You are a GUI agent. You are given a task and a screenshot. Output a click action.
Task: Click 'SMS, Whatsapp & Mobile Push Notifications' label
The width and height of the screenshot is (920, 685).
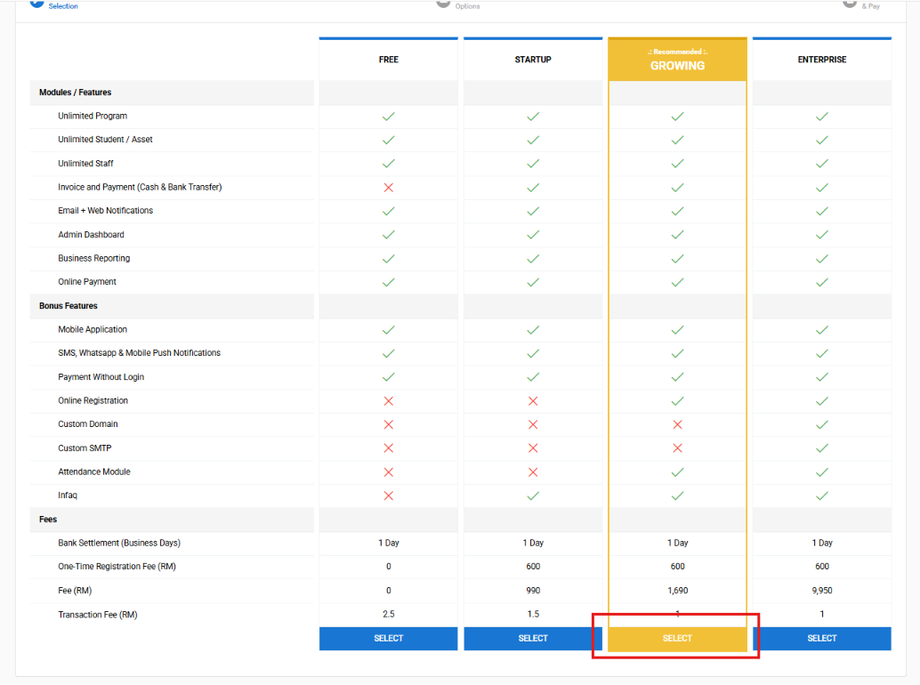point(139,353)
